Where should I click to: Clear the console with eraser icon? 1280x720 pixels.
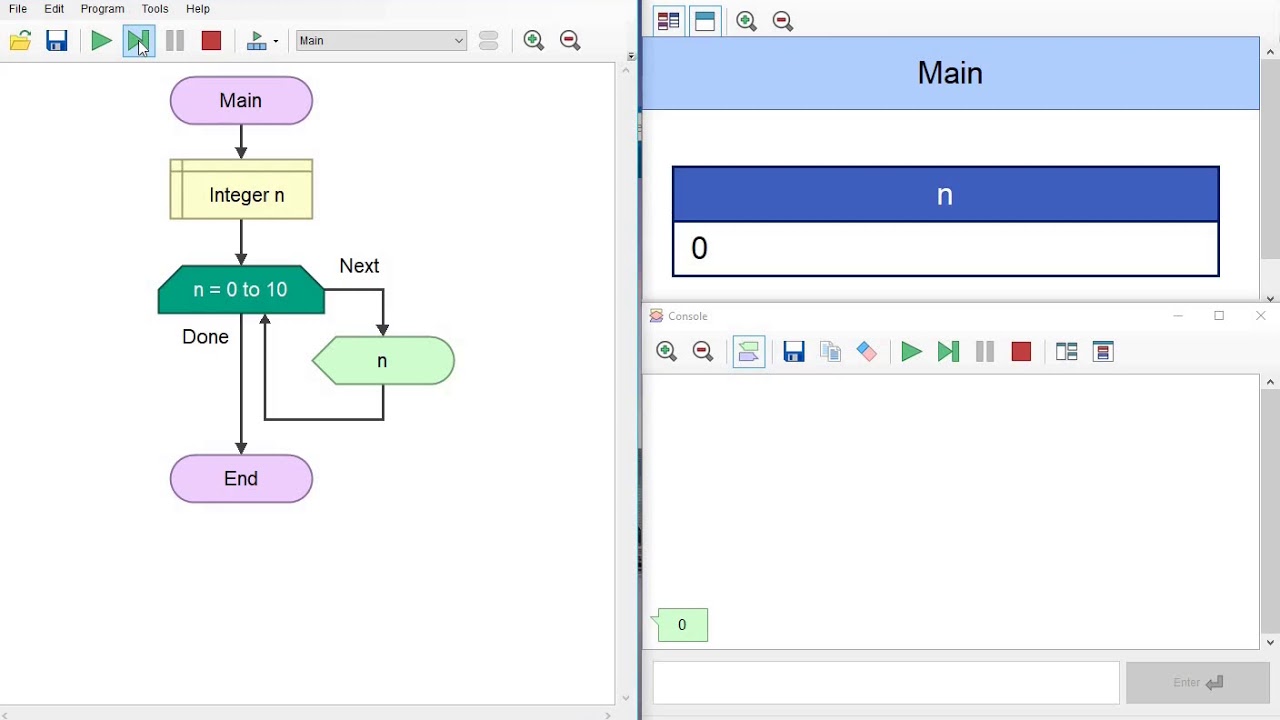[x=867, y=351]
